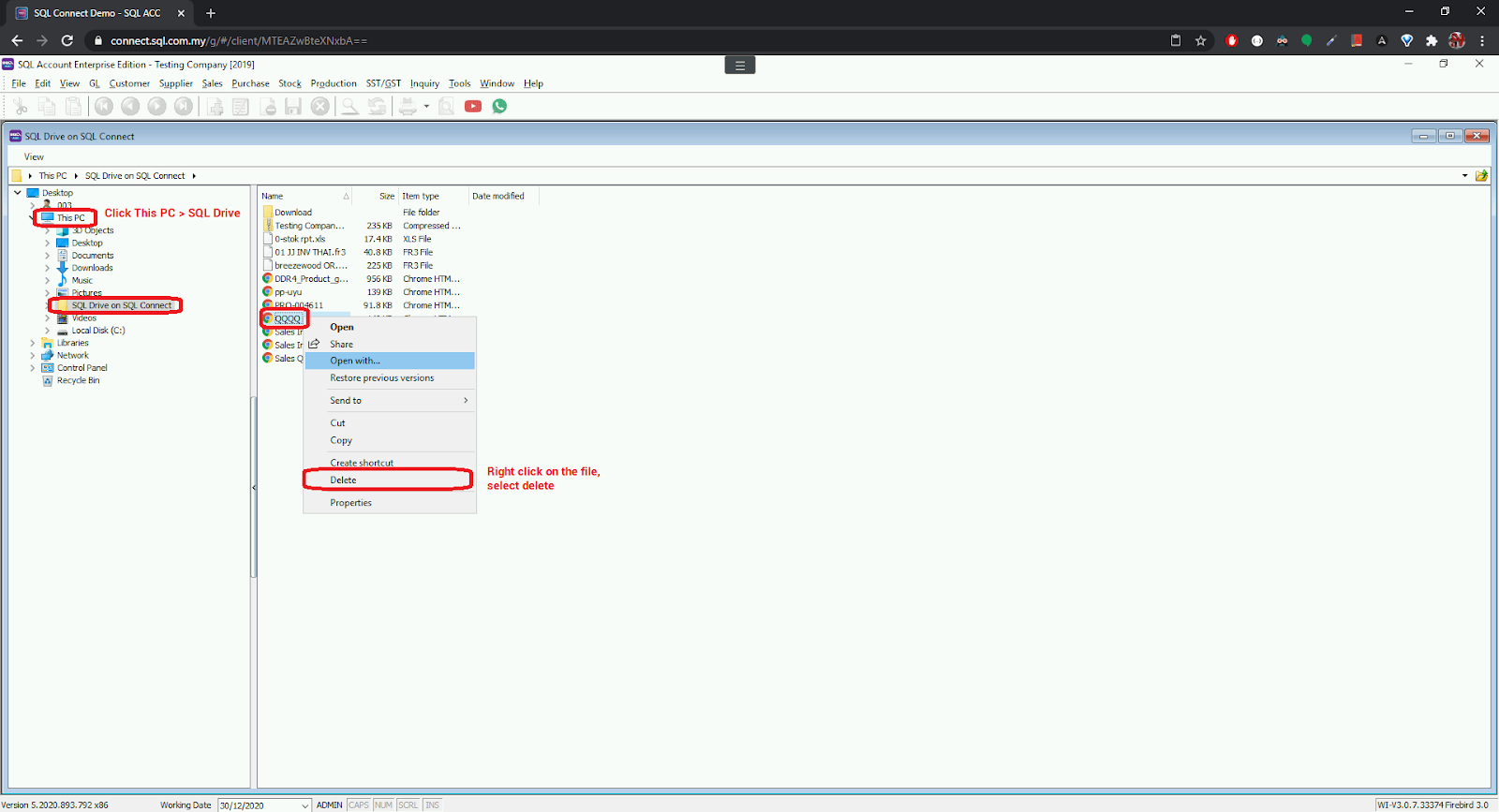The image size is (1499, 812).
Task: Select Delete from the context menu
Action: (343, 480)
